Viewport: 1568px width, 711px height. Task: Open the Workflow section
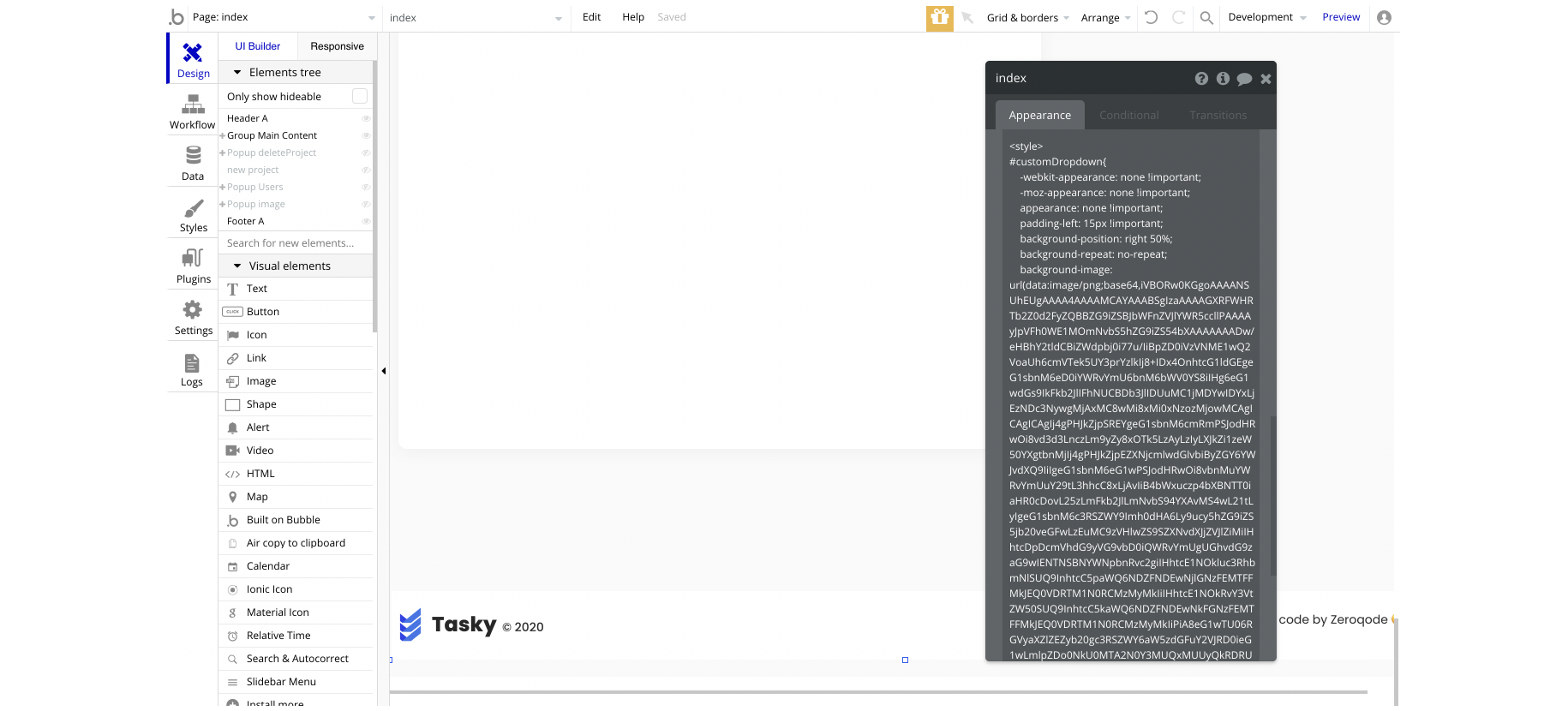click(193, 111)
